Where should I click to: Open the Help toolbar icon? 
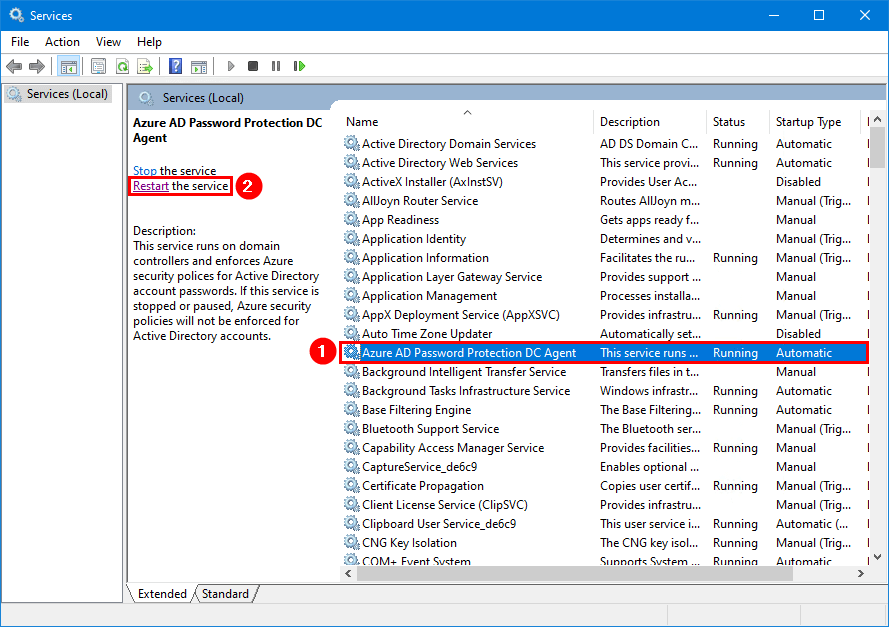click(176, 66)
